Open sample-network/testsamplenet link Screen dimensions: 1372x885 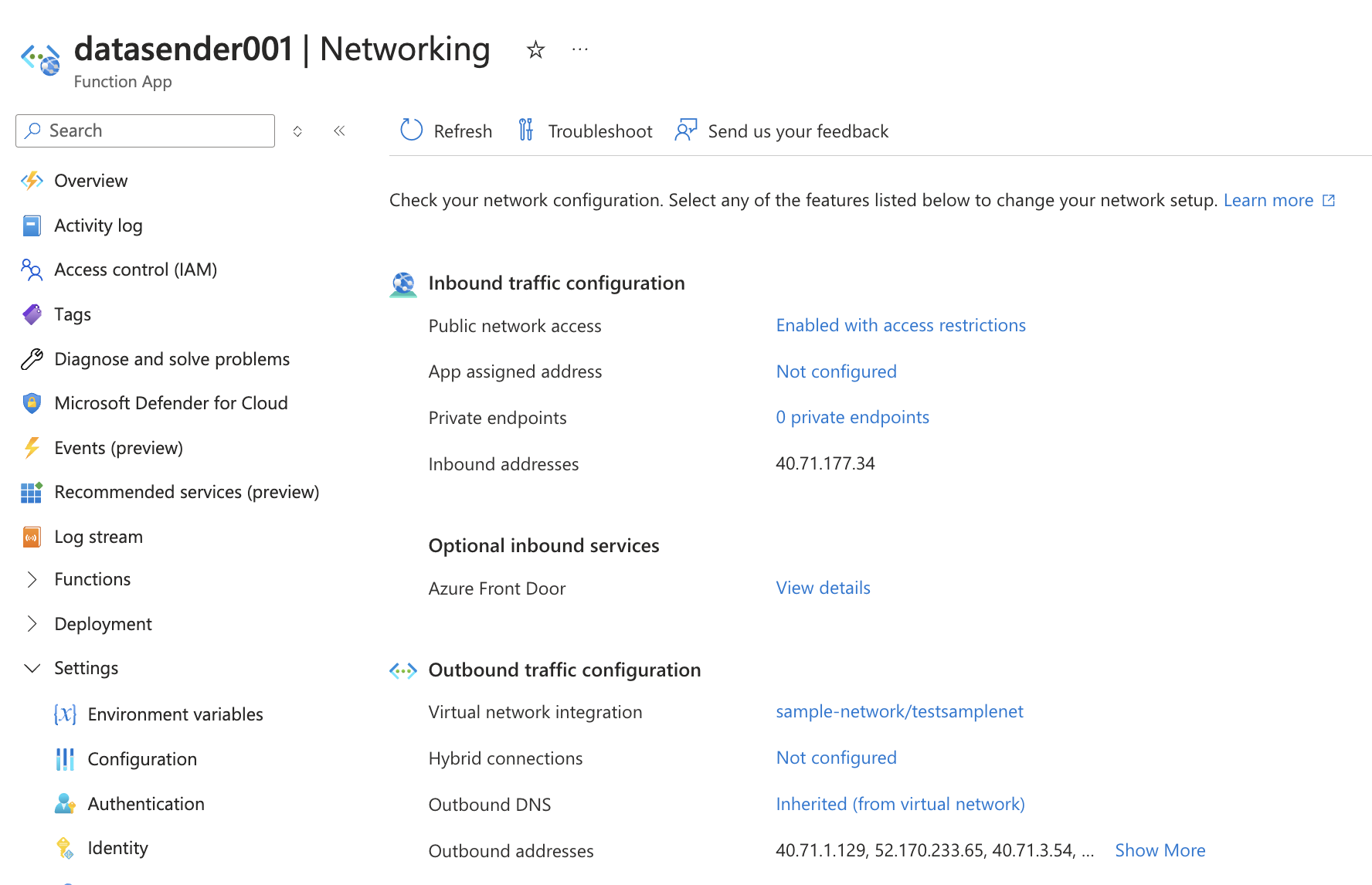[x=899, y=711]
